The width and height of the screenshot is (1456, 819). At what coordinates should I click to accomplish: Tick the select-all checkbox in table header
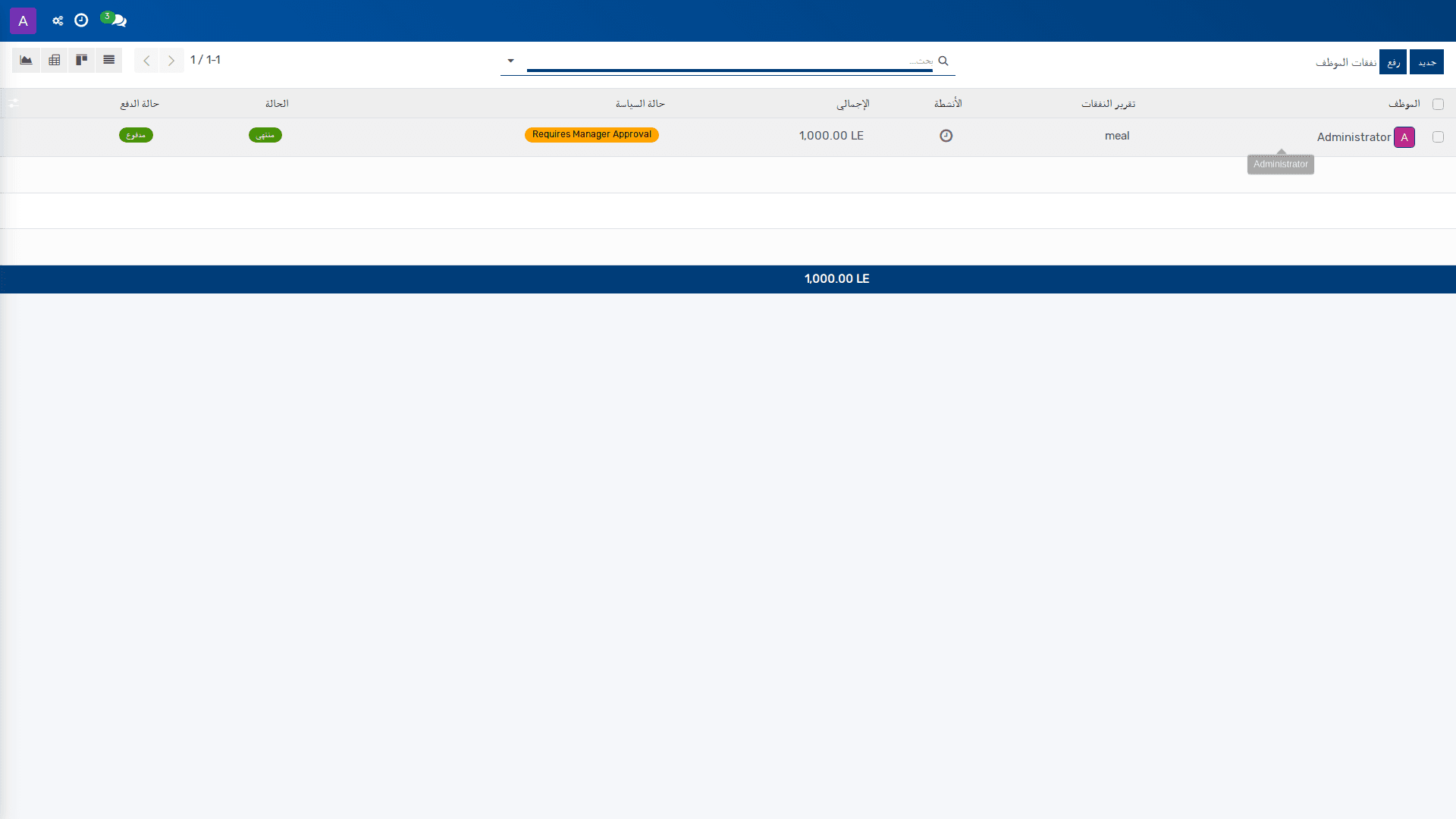pos(1438,104)
